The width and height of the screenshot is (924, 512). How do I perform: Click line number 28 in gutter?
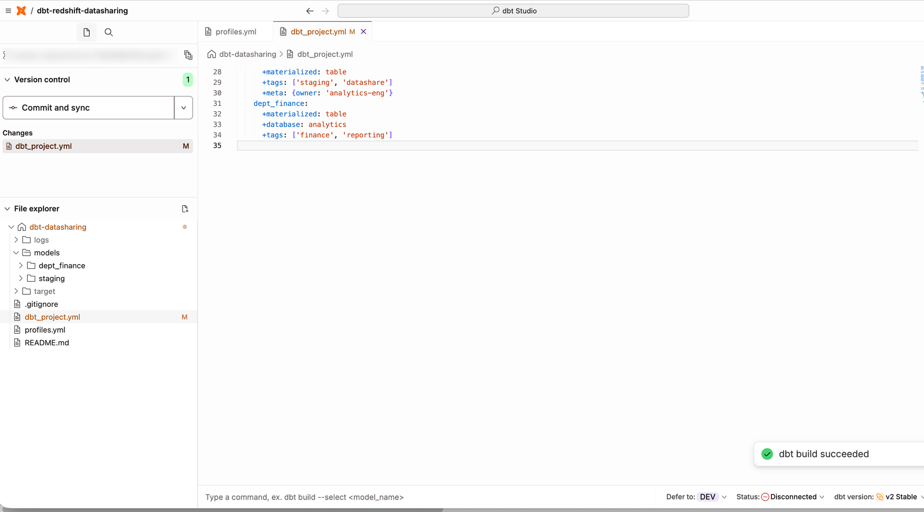coord(217,72)
